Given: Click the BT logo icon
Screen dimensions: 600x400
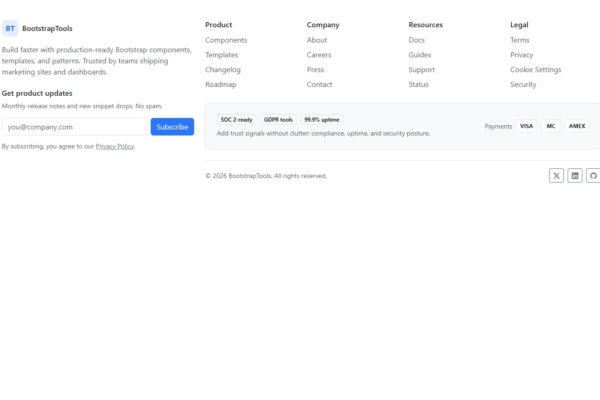Looking at the screenshot, I should (10, 28).
